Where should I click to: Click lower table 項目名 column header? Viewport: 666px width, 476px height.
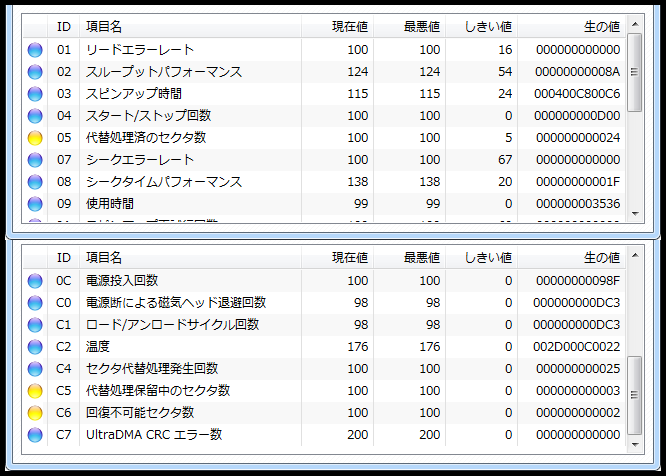(190, 258)
